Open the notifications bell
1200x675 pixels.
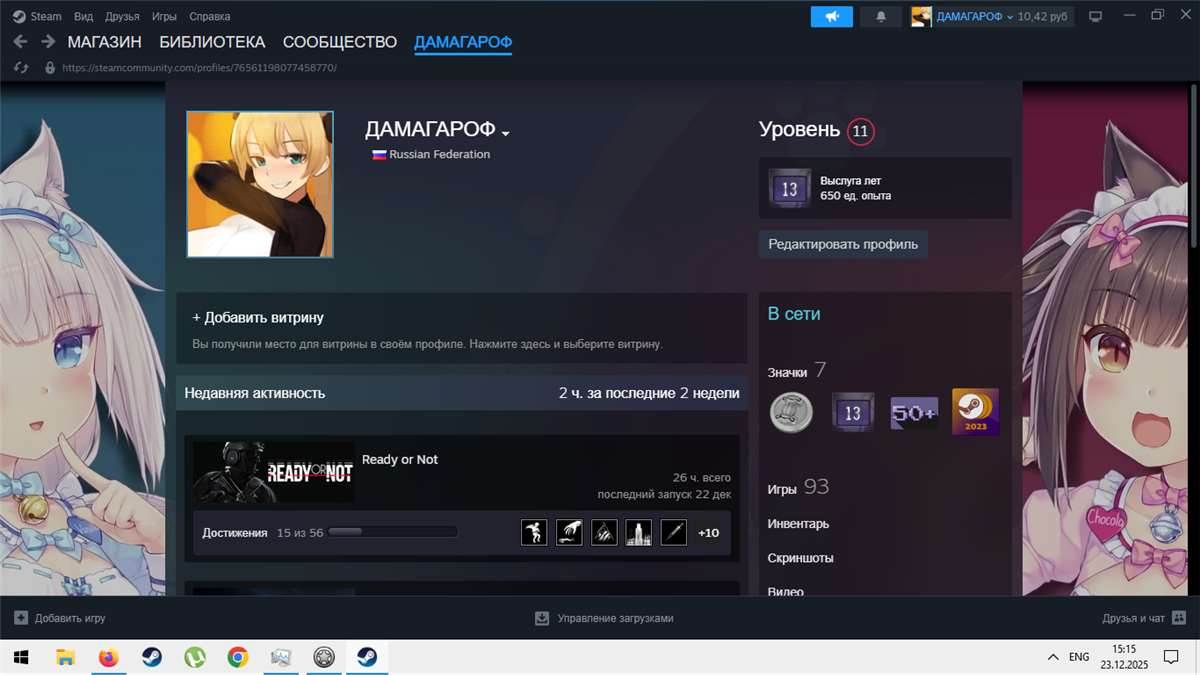point(881,17)
